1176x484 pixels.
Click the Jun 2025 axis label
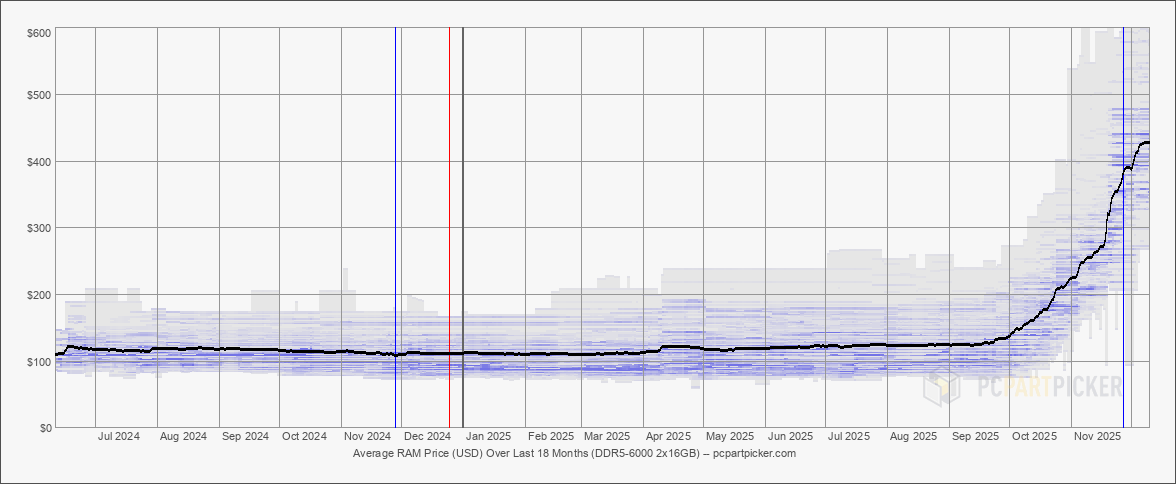point(791,436)
